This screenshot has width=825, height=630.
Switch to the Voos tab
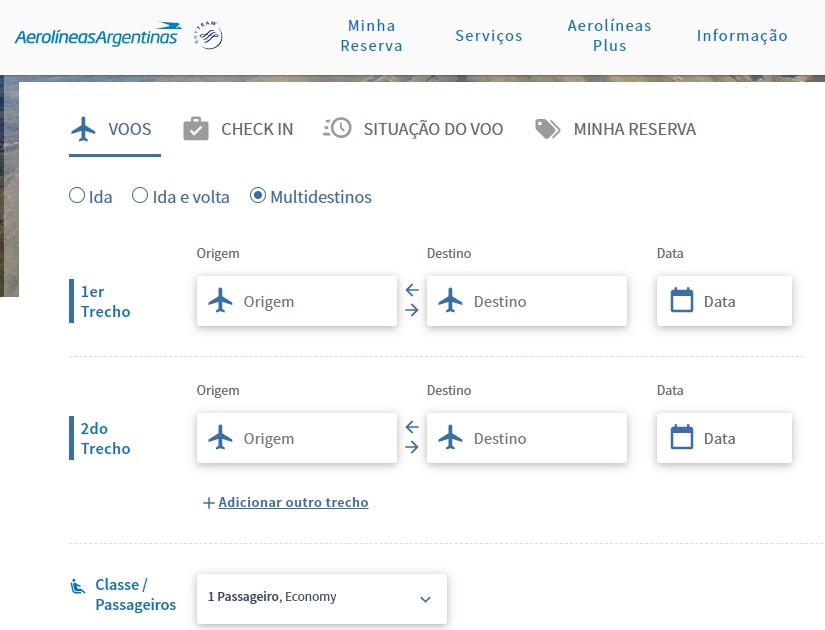click(x=114, y=129)
